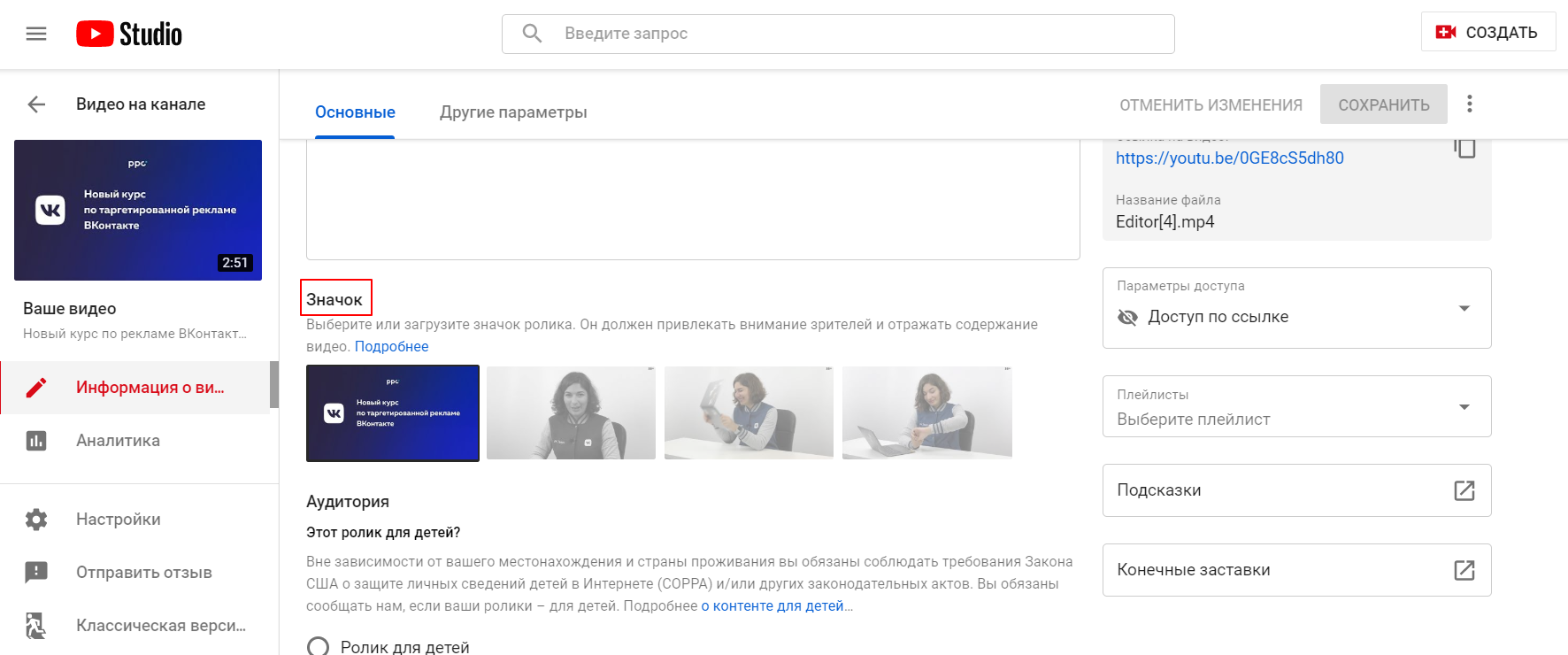Switch to the 'Другие параметры' tab
Image resolution: width=1568 pixels, height=655 pixels.
tap(513, 112)
